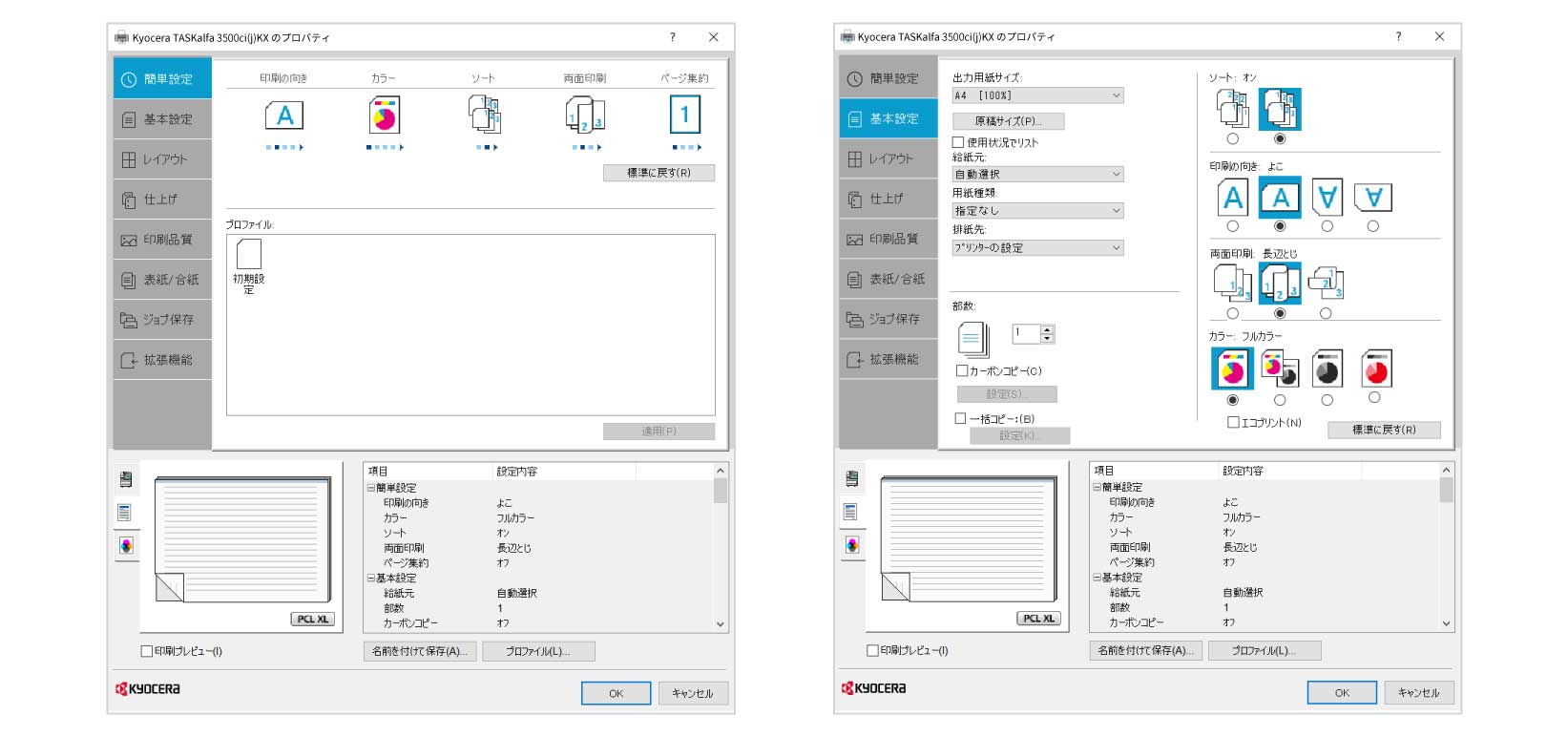Screen dimensions: 1568x737
Task: Open the 仕上げ tab in left window
Action: pos(162,200)
